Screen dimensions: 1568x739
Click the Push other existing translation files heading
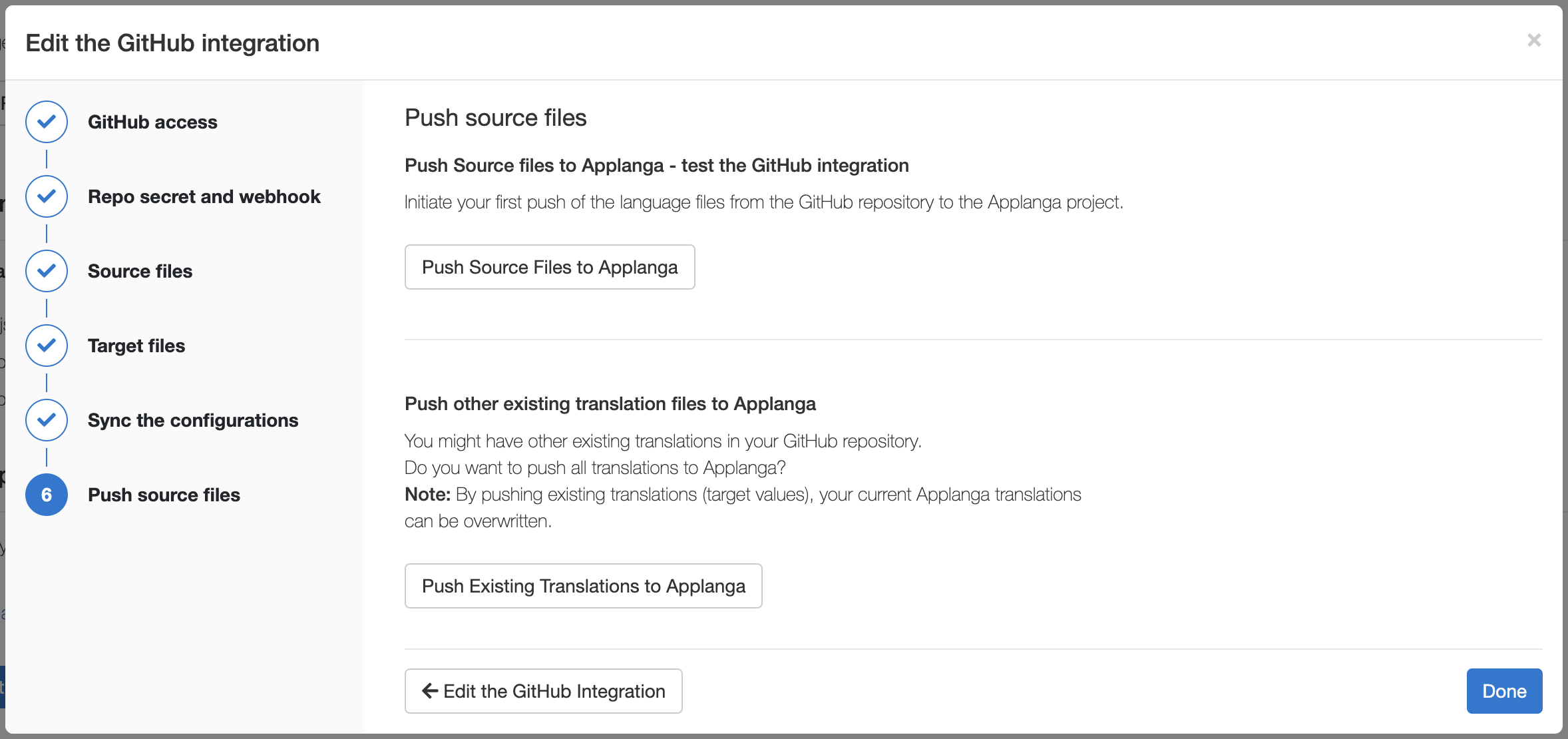[610, 404]
